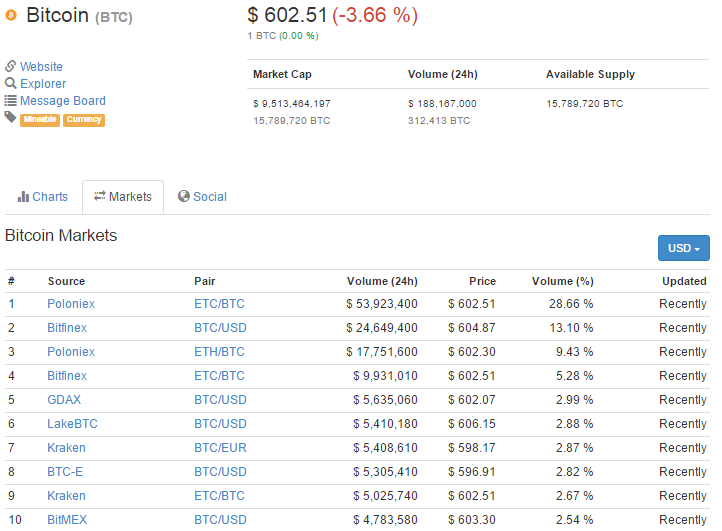Open the BTC/USD pair for BTC-E
This screenshot has height=531, width=722.
point(220,472)
